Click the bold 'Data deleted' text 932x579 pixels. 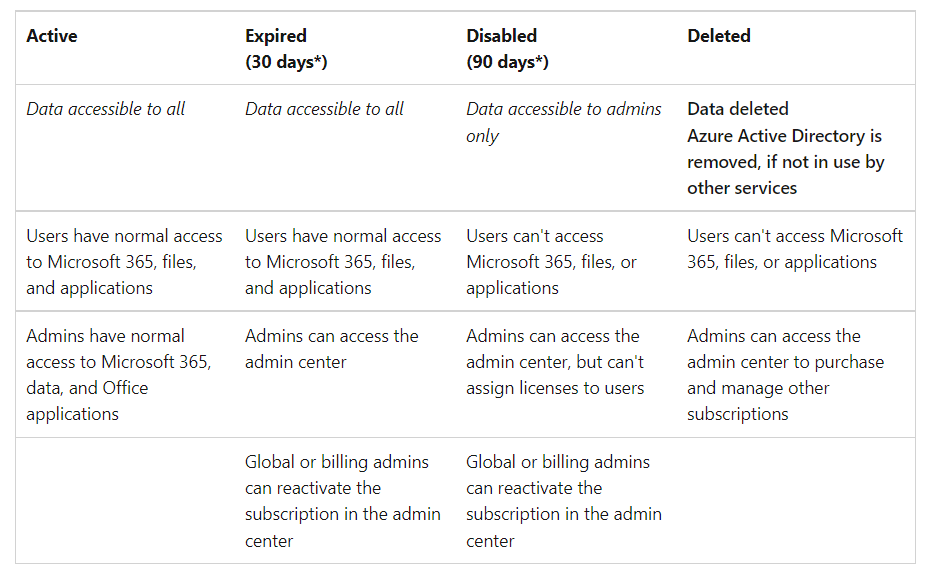tap(738, 109)
